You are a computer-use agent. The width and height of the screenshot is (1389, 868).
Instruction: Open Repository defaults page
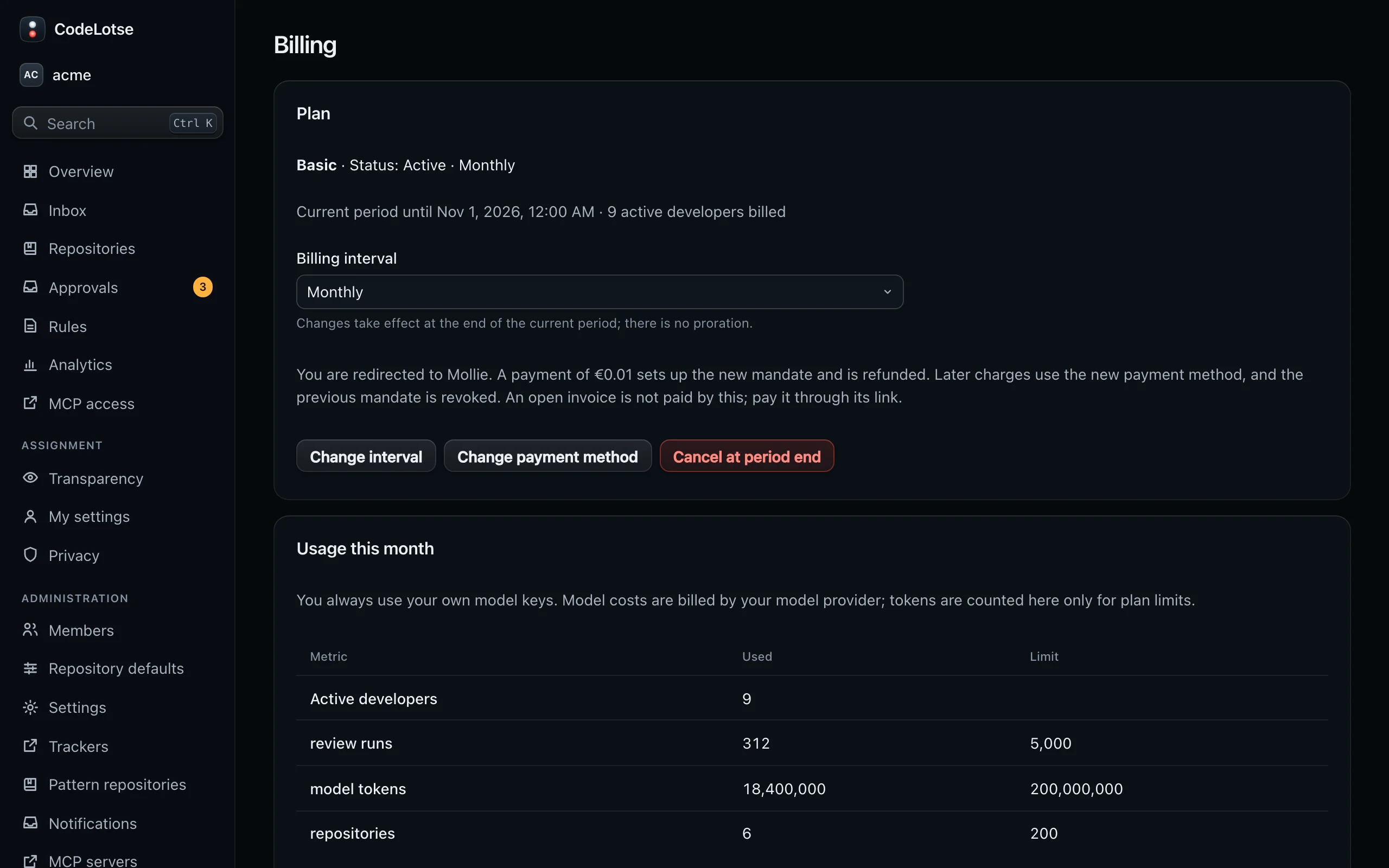coord(118,668)
